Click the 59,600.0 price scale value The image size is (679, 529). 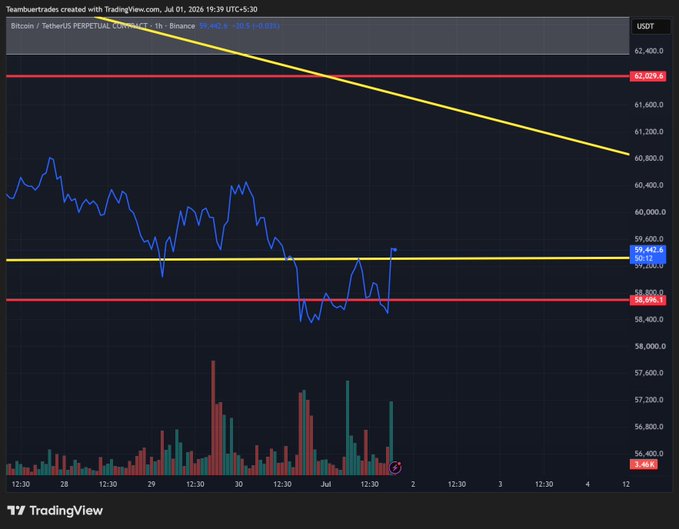coord(649,239)
